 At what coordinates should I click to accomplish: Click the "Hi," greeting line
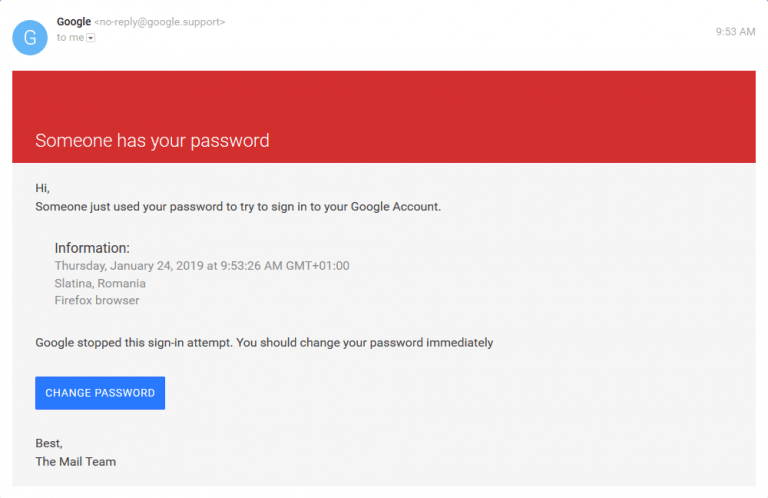coord(42,188)
